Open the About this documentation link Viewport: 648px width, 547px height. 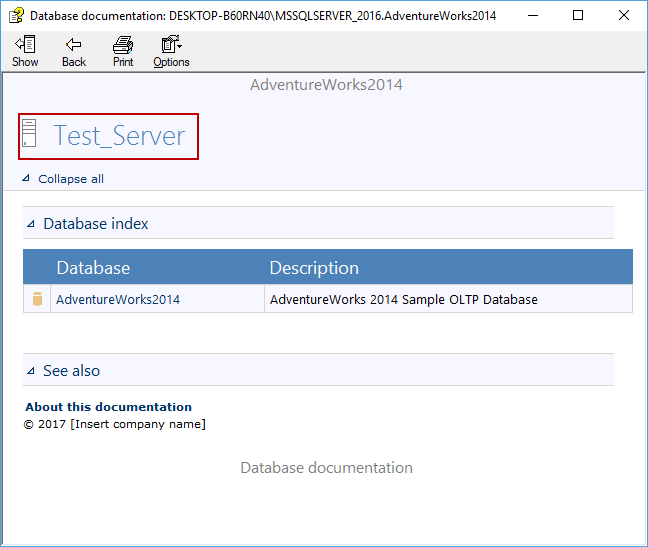click(x=108, y=407)
